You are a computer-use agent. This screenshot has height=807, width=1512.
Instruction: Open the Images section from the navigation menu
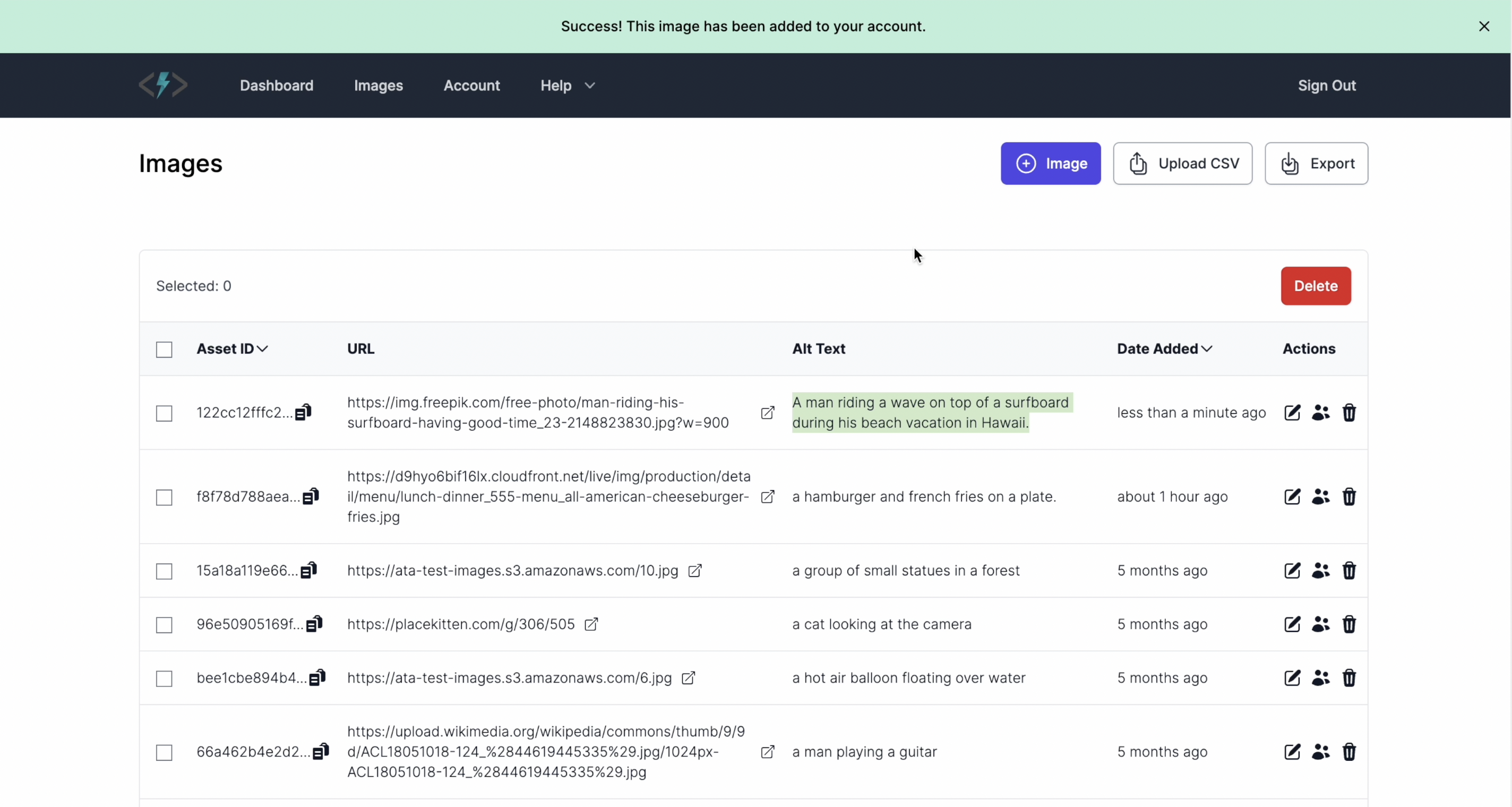(x=378, y=85)
